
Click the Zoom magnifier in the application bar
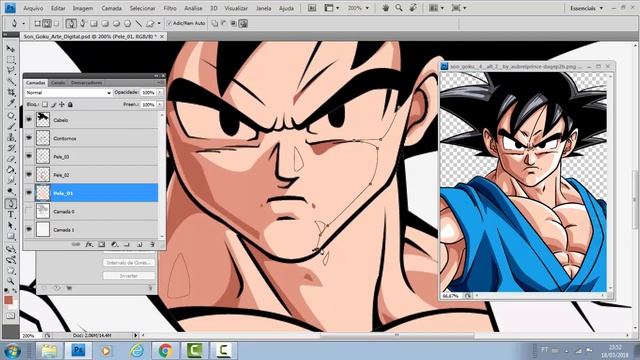[399, 8]
